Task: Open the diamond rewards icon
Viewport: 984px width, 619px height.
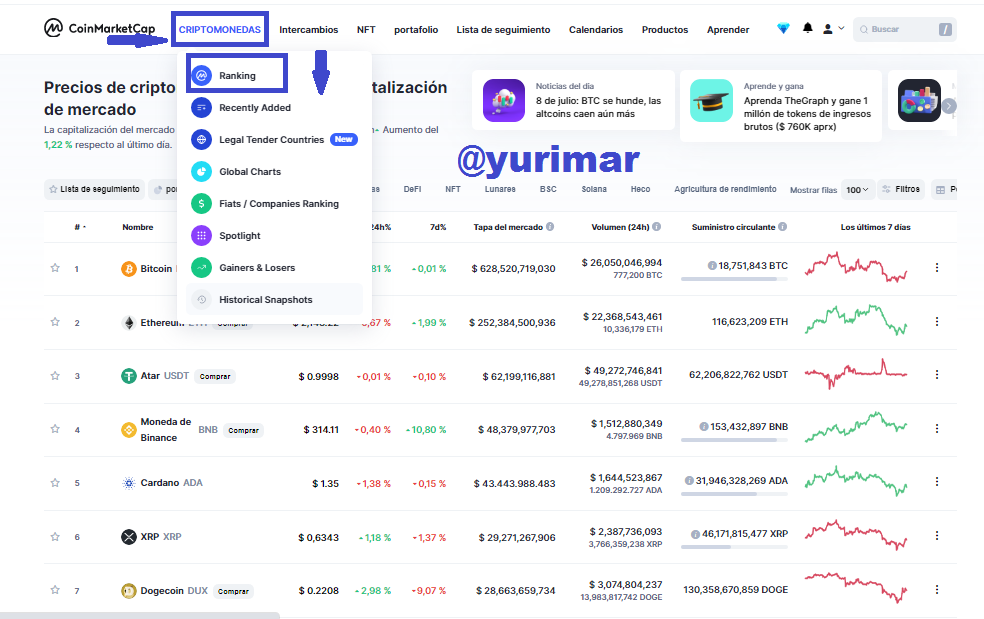Action: (783, 29)
